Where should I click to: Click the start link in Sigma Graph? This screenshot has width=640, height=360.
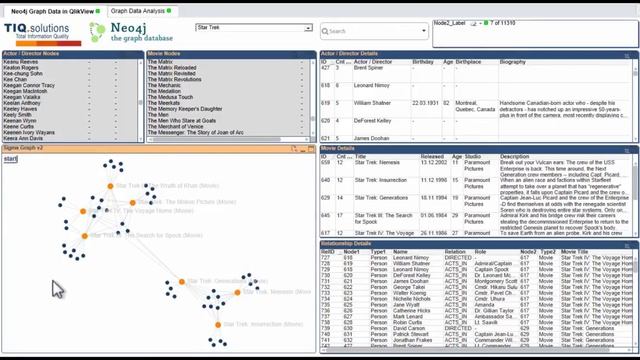coord(11,159)
